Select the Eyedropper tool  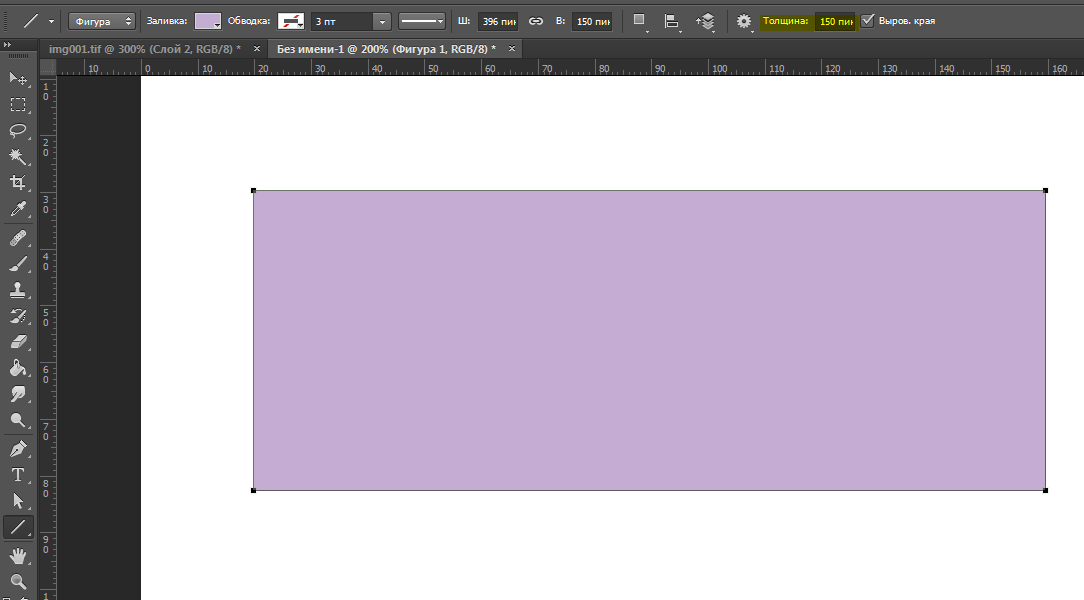[18, 209]
